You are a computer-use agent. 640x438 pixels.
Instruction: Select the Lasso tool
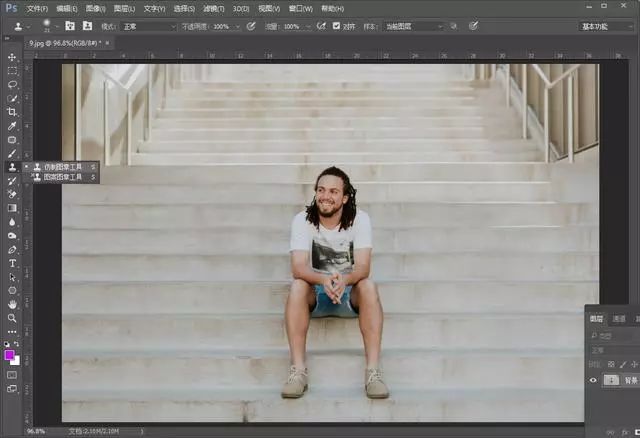click(x=12, y=84)
